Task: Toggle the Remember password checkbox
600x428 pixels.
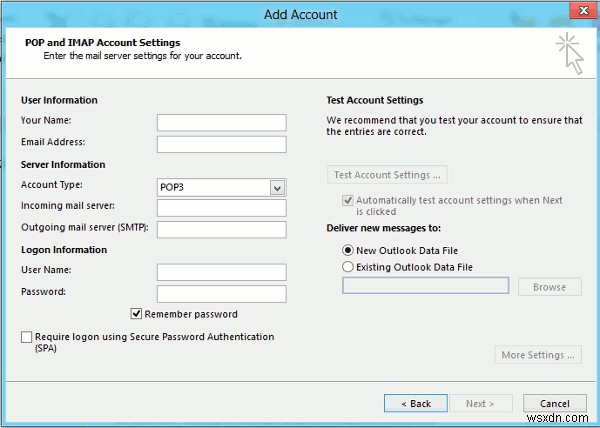Action: pos(137,314)
